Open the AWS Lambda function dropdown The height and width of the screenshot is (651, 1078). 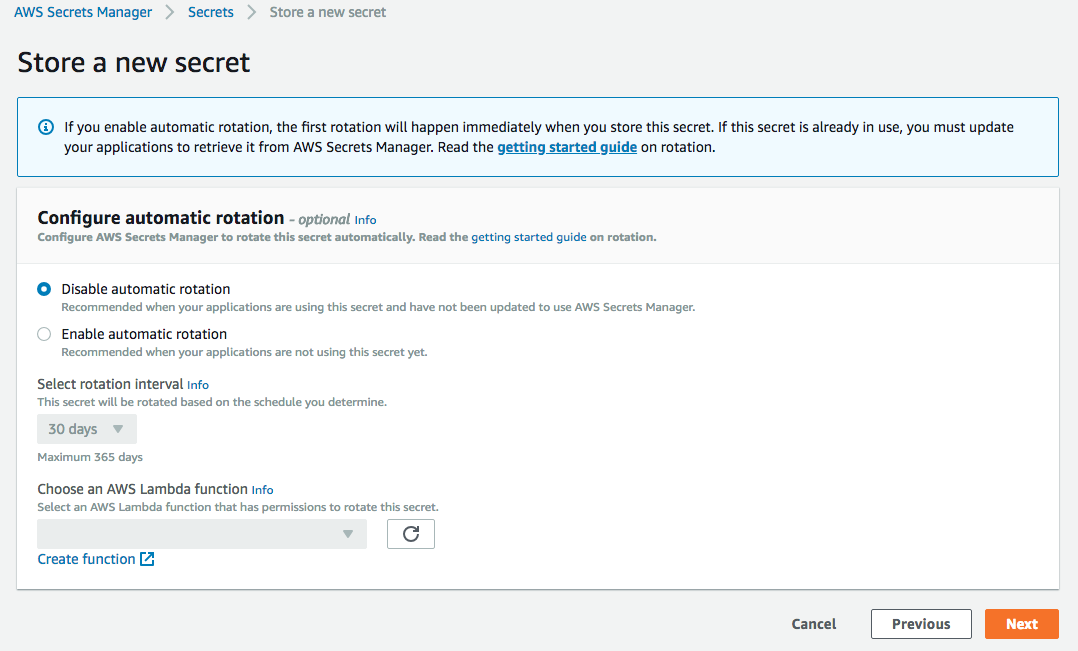200,533
